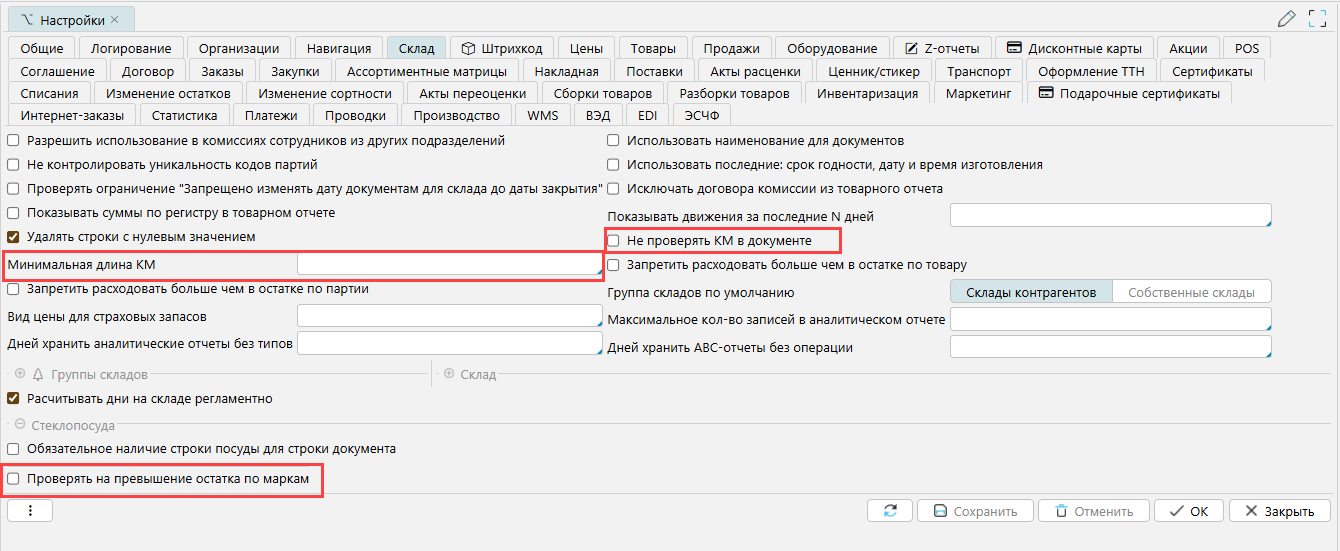The image size is (1340, 551).
Task: Switch to the Инвентаризация tab
Action: click(x=867, y=94)
